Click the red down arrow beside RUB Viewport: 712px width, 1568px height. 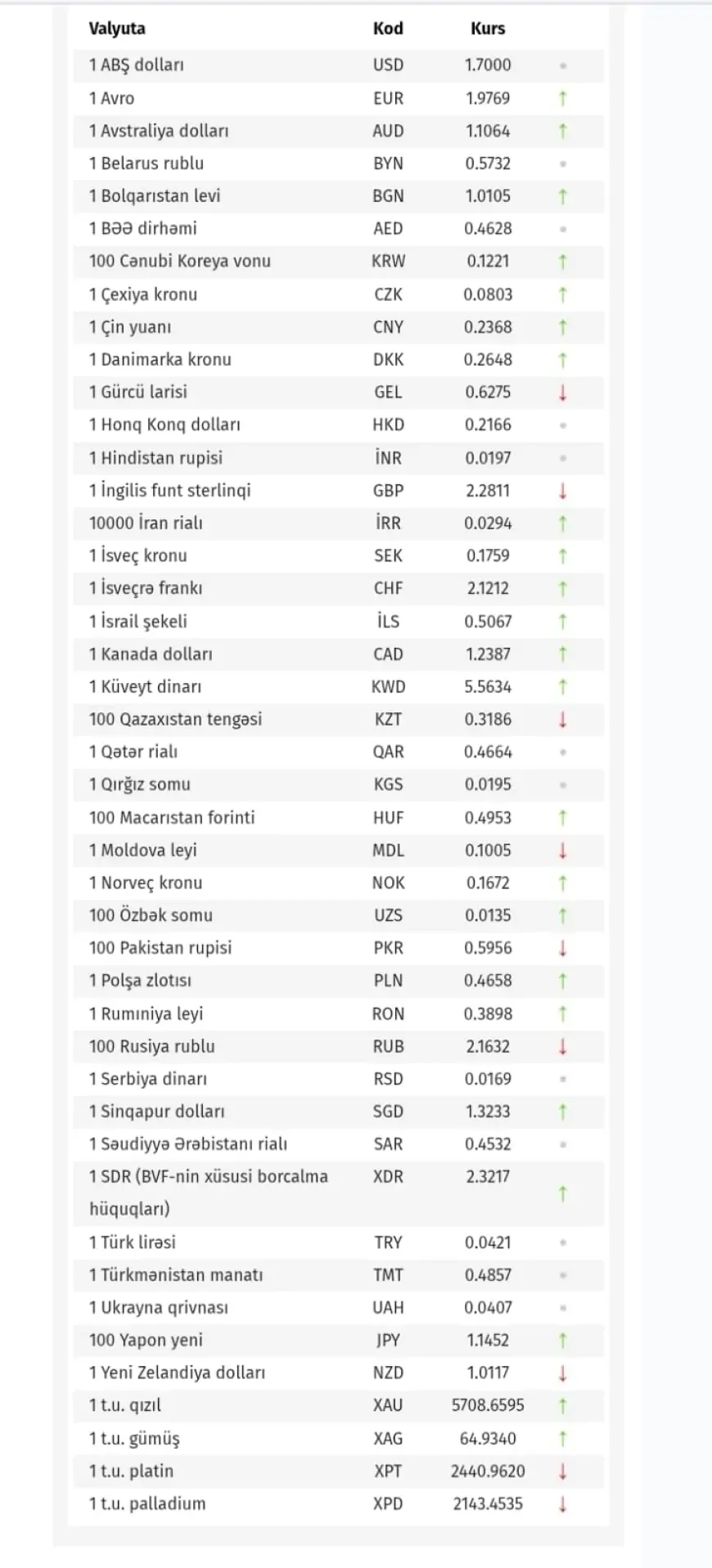(x=562, y=1046)
